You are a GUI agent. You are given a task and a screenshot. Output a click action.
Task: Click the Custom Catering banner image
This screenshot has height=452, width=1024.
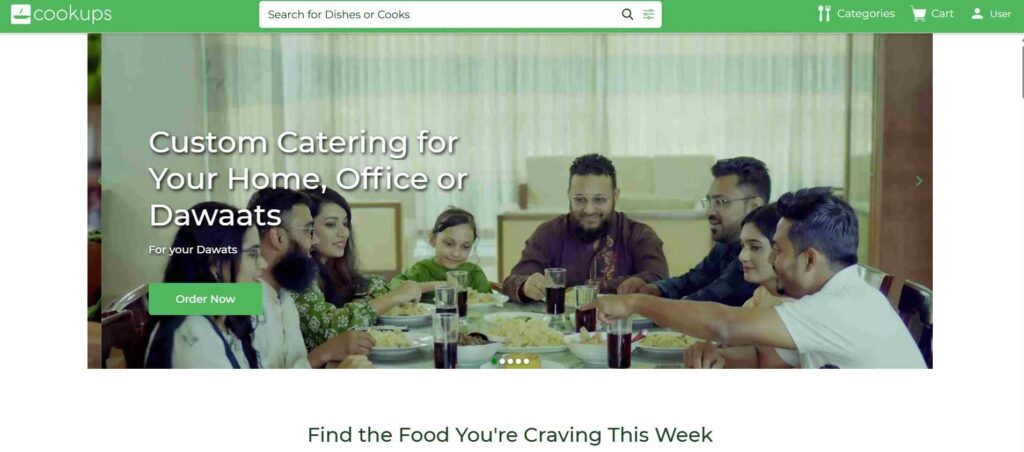click(x=510, y=201)
